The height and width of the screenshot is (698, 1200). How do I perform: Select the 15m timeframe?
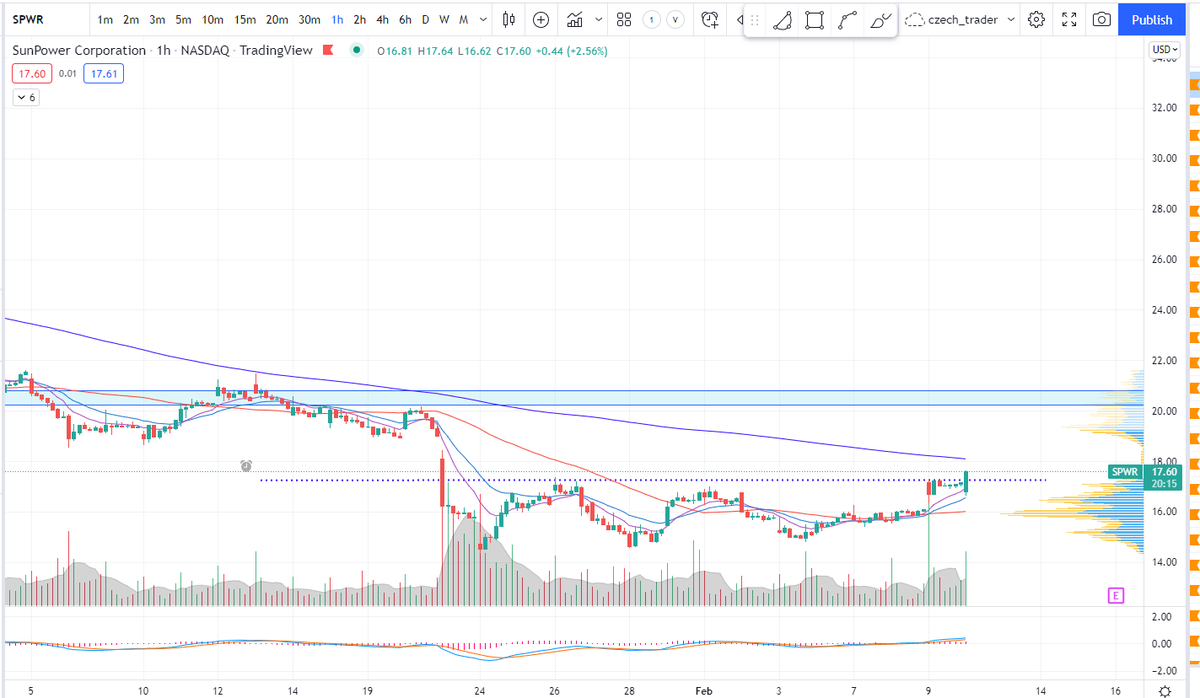click(244, 19)
